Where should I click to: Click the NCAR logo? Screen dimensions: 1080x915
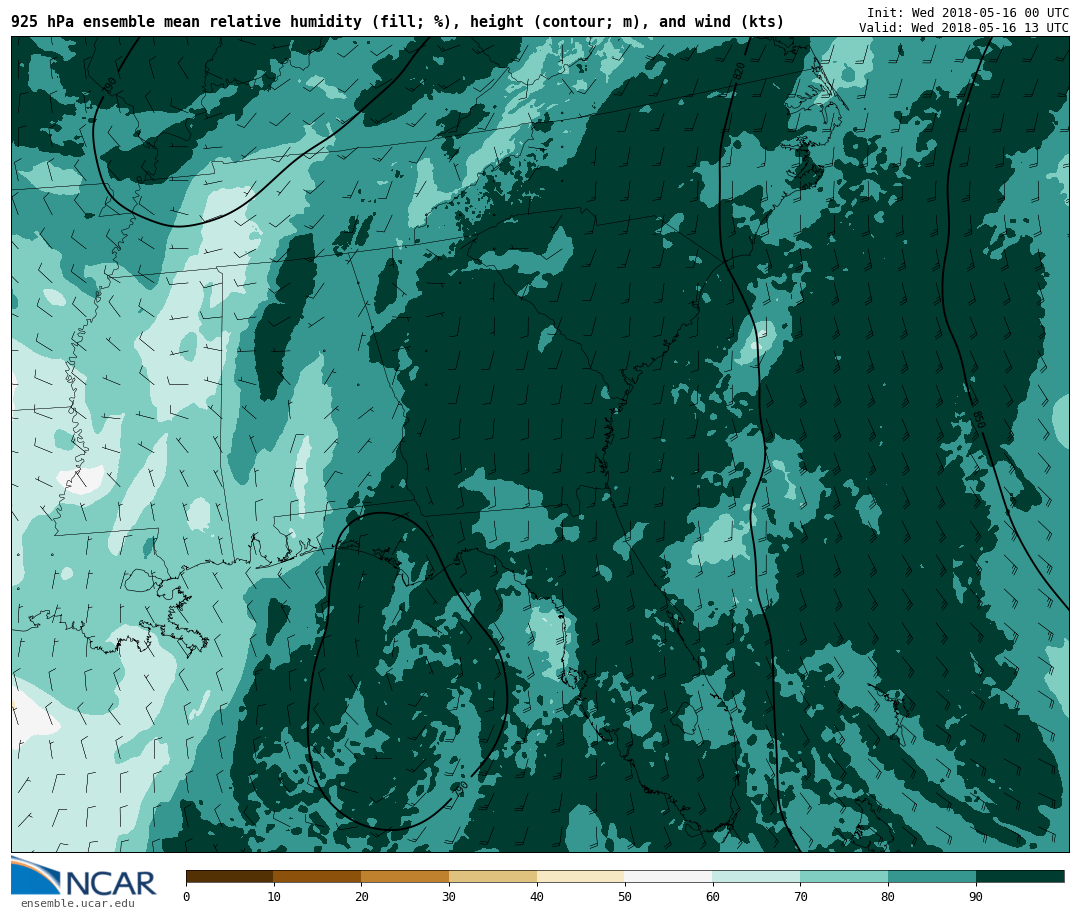pyautogui.click(x=83, y=877)
